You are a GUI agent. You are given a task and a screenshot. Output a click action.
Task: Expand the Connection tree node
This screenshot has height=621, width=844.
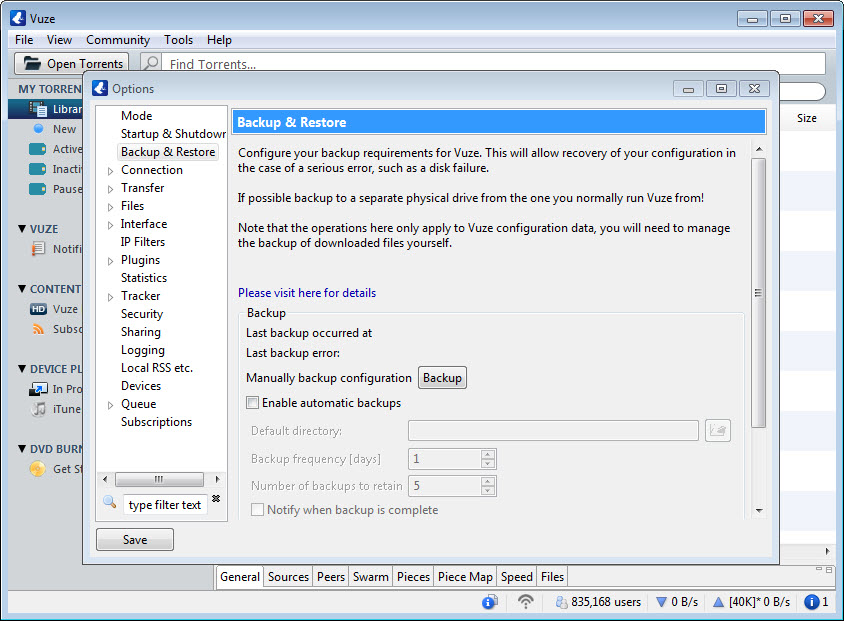[x=110, y=171]
